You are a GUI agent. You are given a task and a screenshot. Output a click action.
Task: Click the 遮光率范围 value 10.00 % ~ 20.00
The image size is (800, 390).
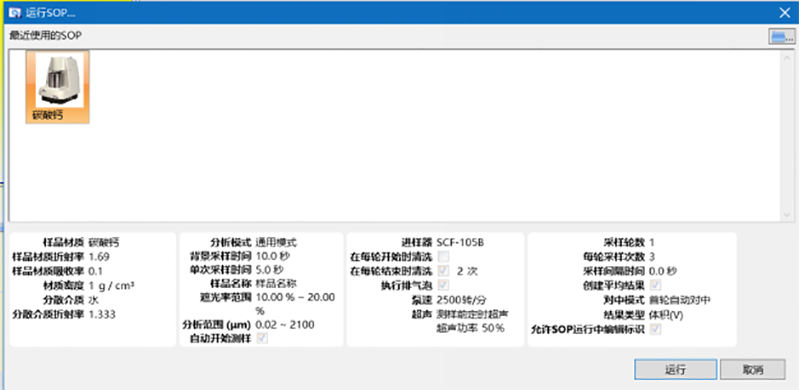[295, 297]
